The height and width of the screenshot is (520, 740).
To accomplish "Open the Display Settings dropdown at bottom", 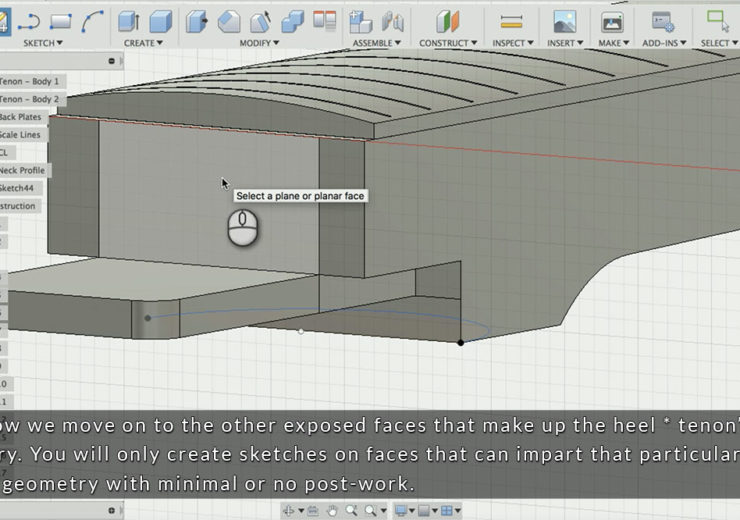I will pyautogui.click(x=403, y=511).
